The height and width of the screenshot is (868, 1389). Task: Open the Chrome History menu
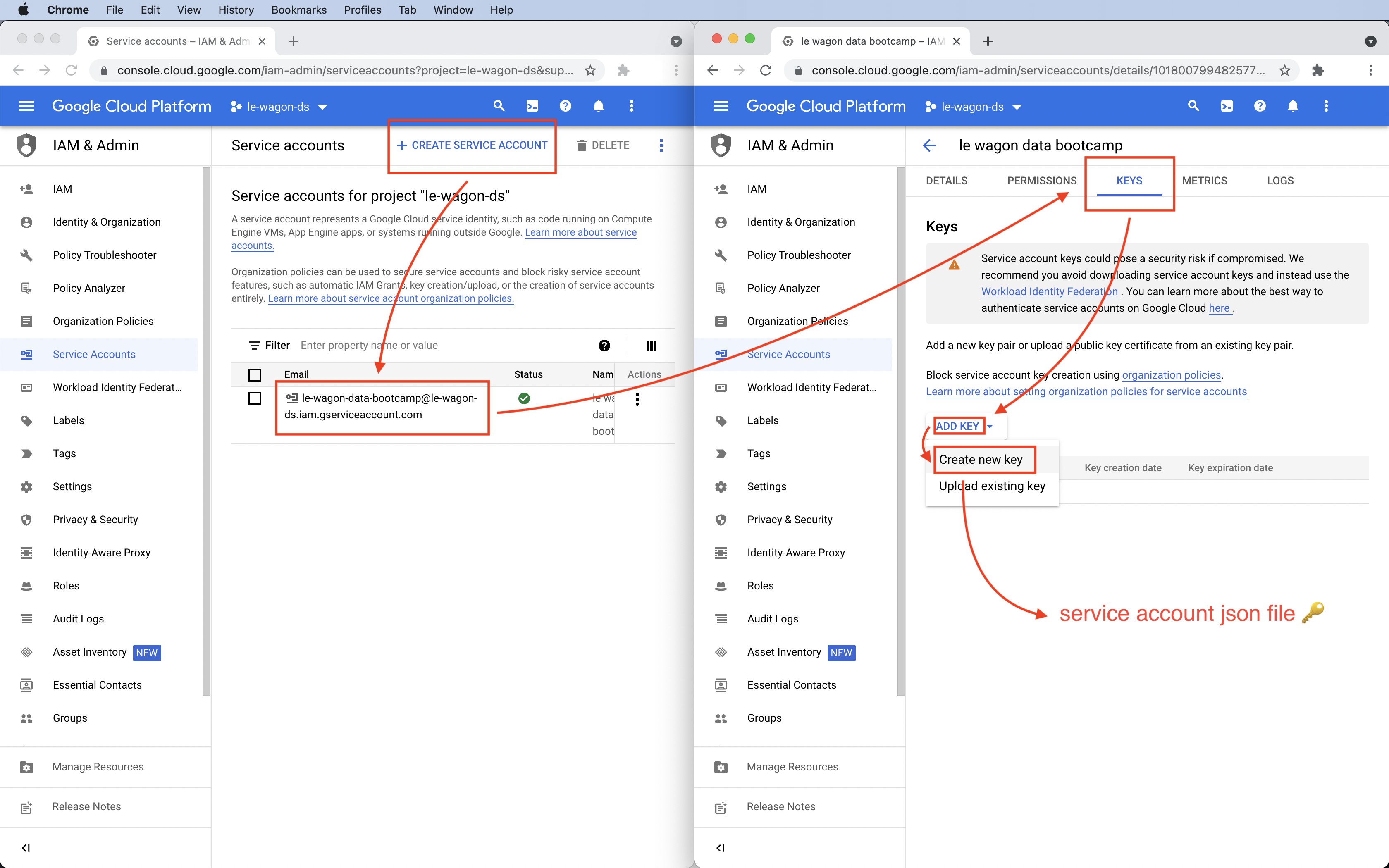point(236,10)
